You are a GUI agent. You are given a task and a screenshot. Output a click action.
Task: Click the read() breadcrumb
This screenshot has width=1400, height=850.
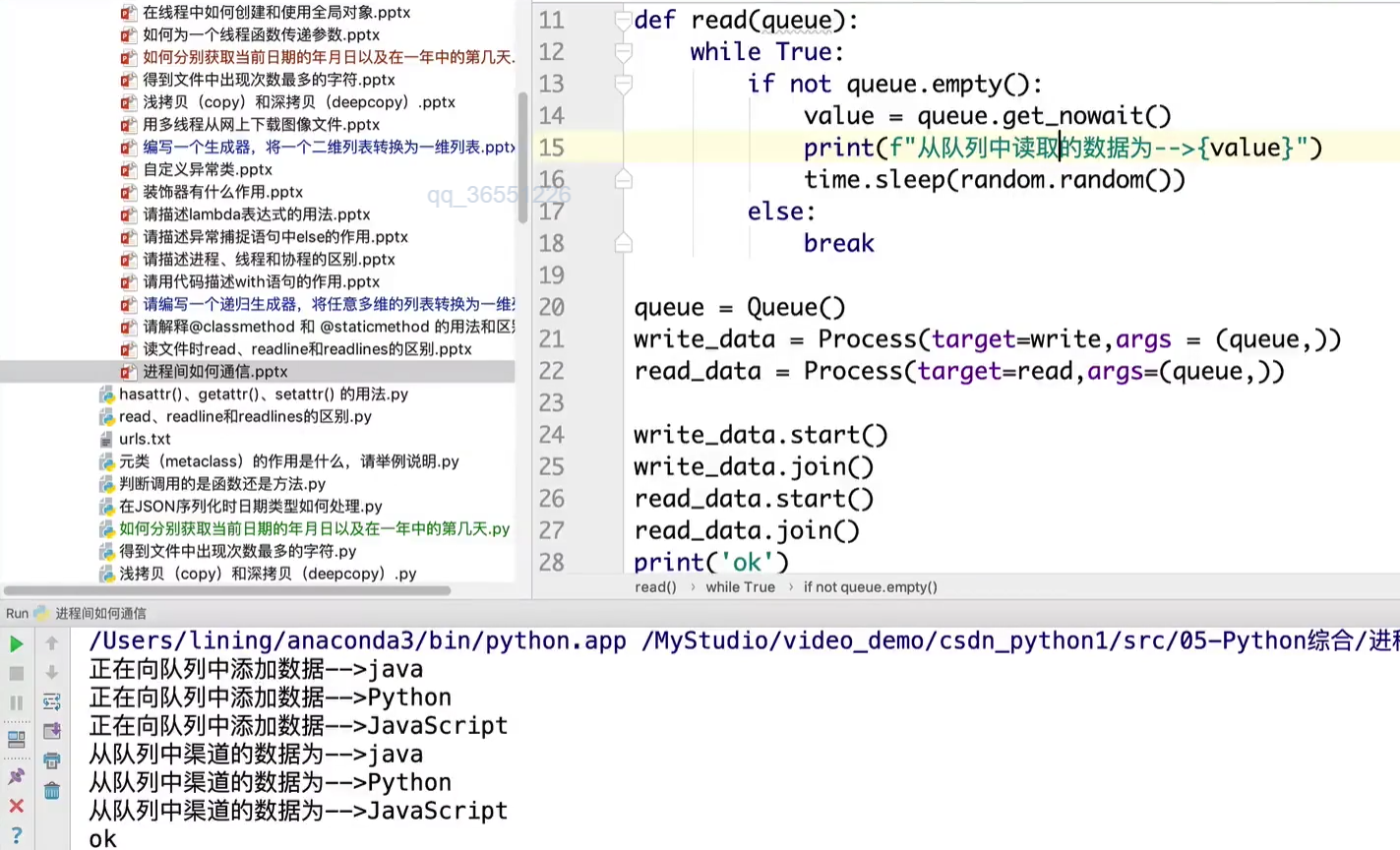[x=655, y=587]
